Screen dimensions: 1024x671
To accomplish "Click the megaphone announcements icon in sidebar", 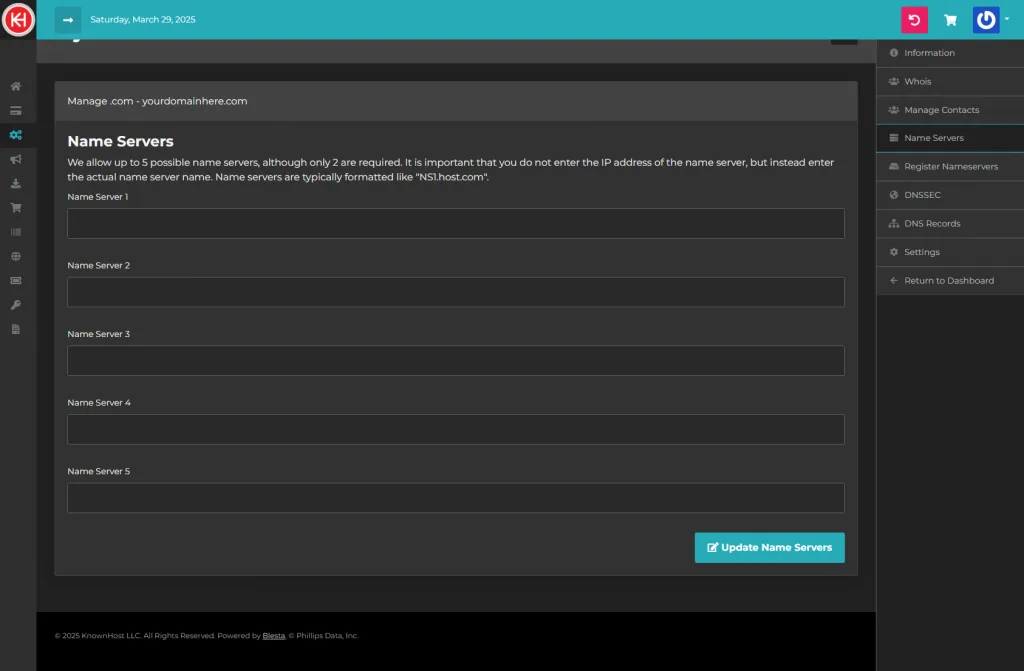I will pyautogui.click(x=16, y=159).
